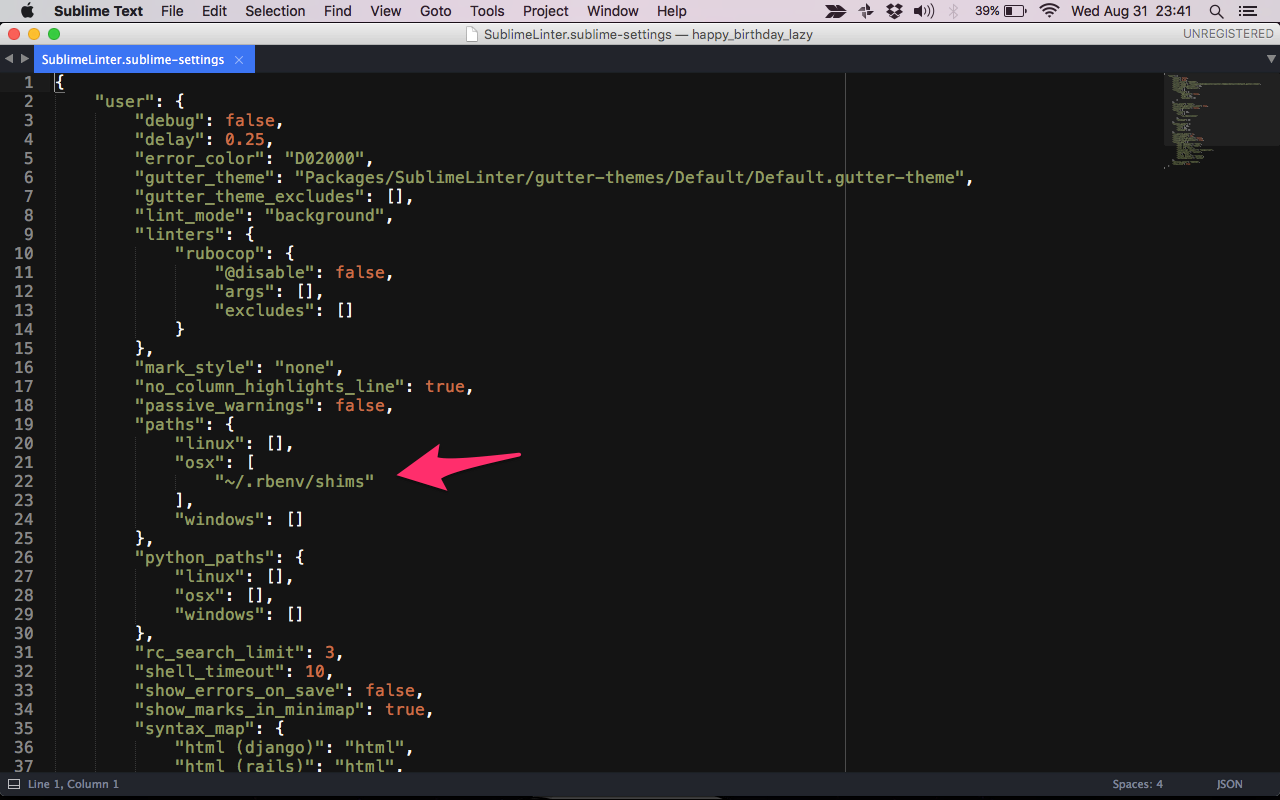
Task: Open the JSON syntax selector
Action: (1230, 784)
